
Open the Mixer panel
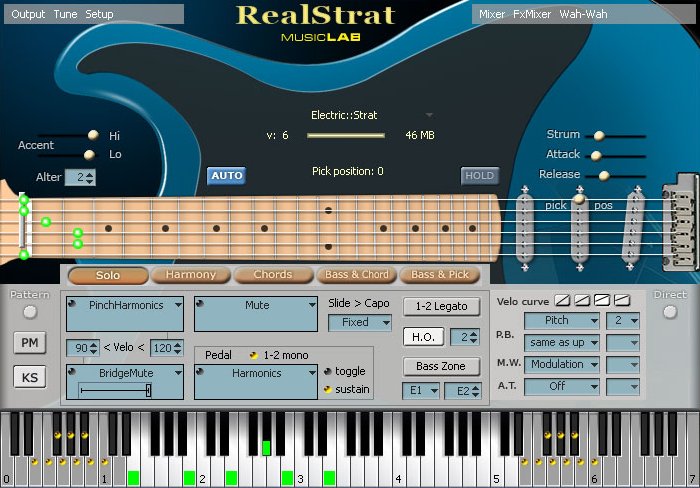[492, 14]
